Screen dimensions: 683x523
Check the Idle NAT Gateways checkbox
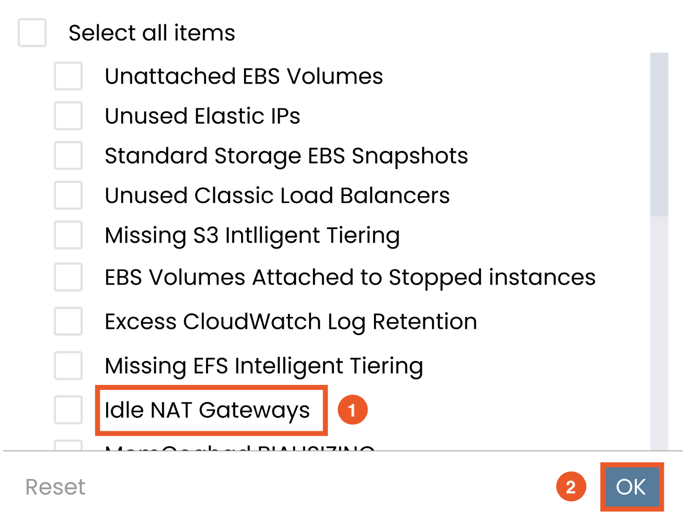pos(68,409)
